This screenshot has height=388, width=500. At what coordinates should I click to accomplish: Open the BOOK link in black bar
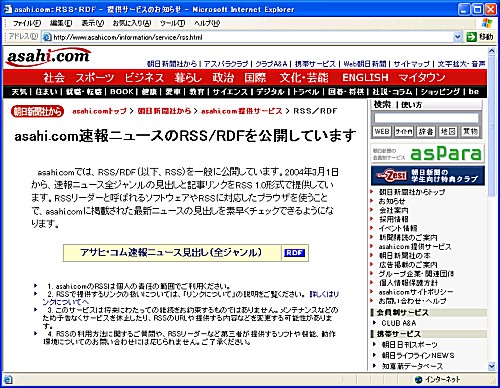click(122, 92)
